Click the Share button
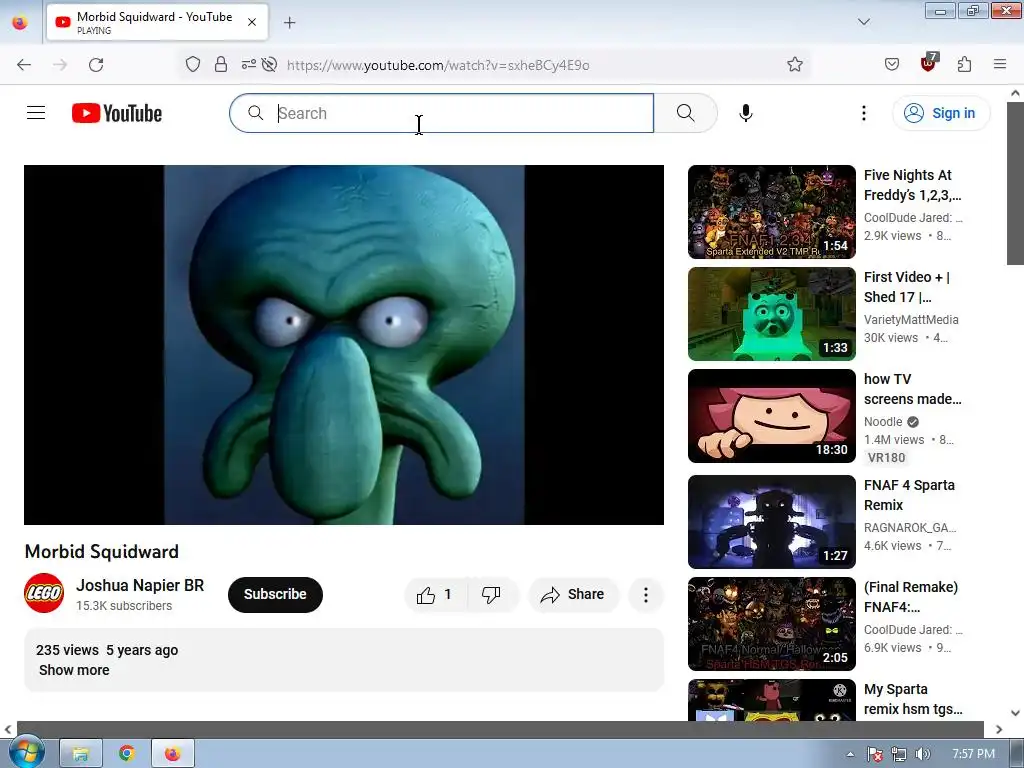This screenshot has width=1024, height=768. 573,594
